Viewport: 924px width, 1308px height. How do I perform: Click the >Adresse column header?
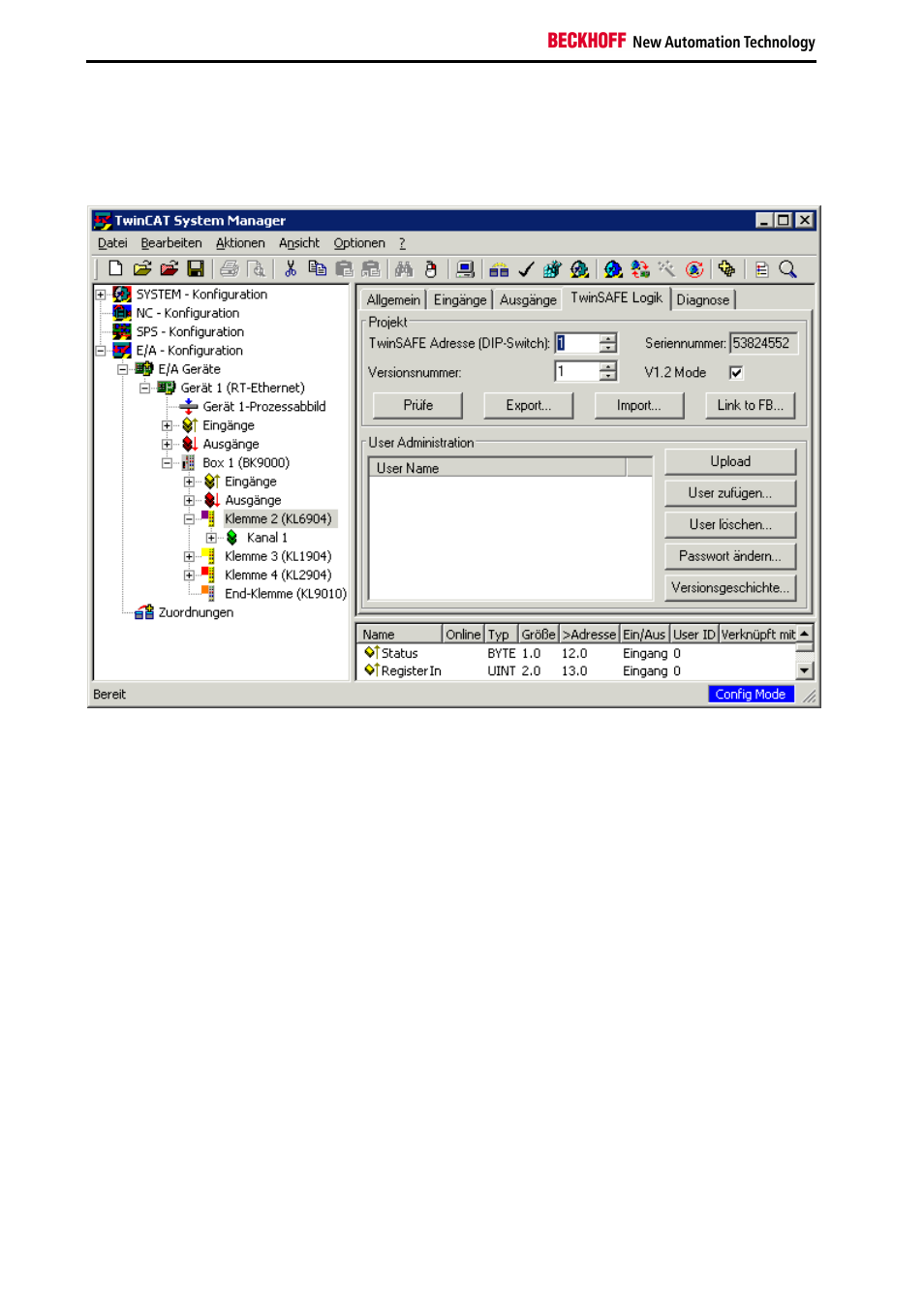click(x=589, y=635)
